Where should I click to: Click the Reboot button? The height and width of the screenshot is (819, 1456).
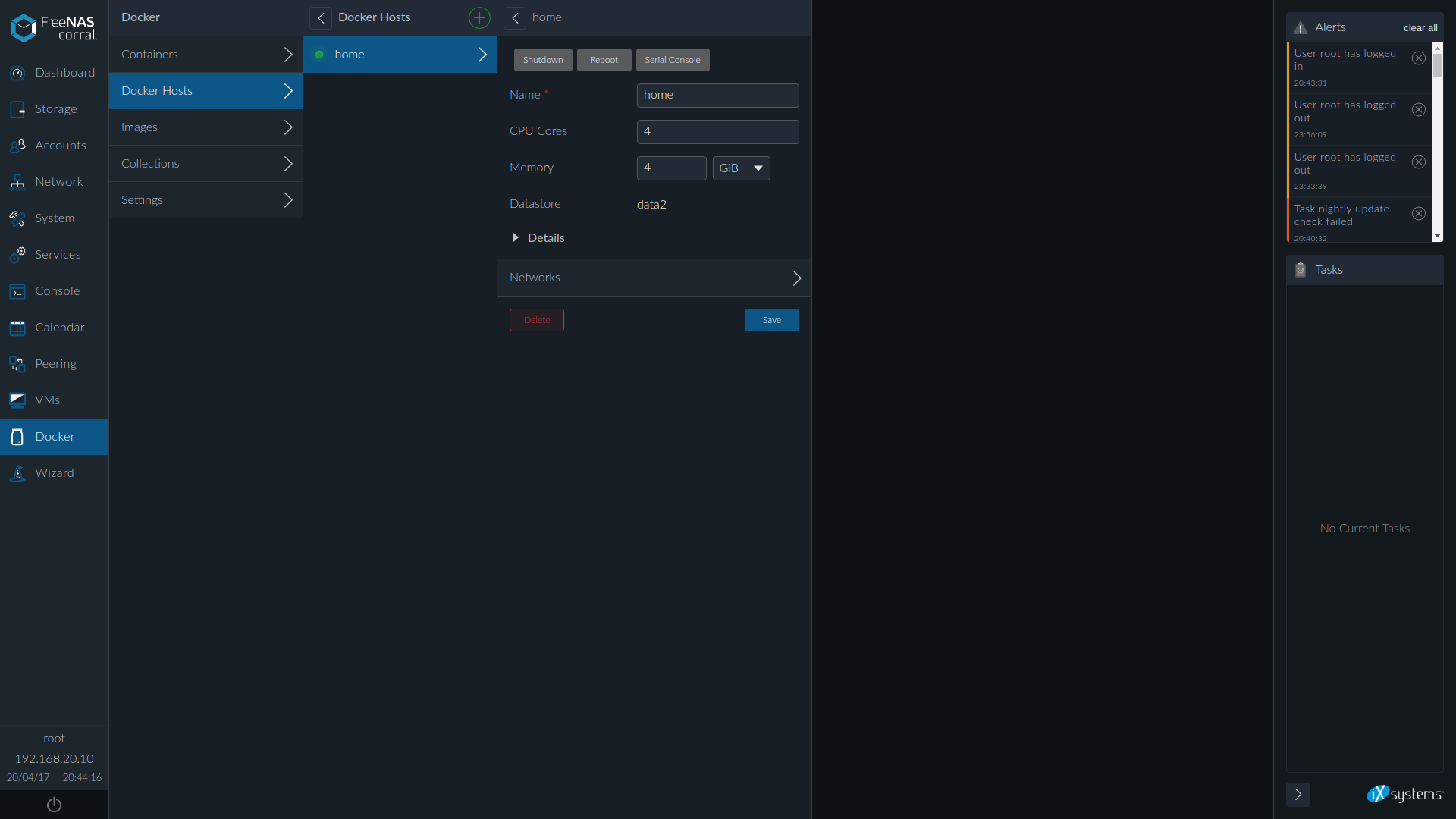[604, 59]
